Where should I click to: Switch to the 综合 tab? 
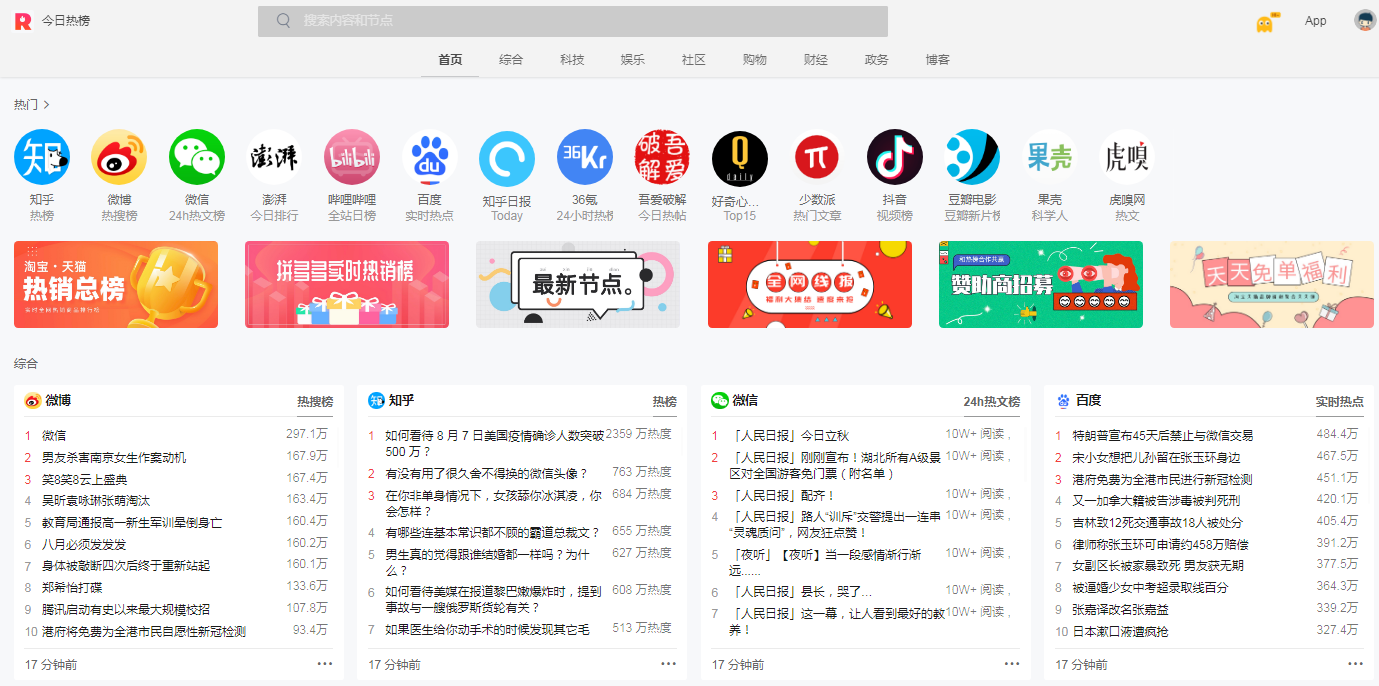pos(511,60)
